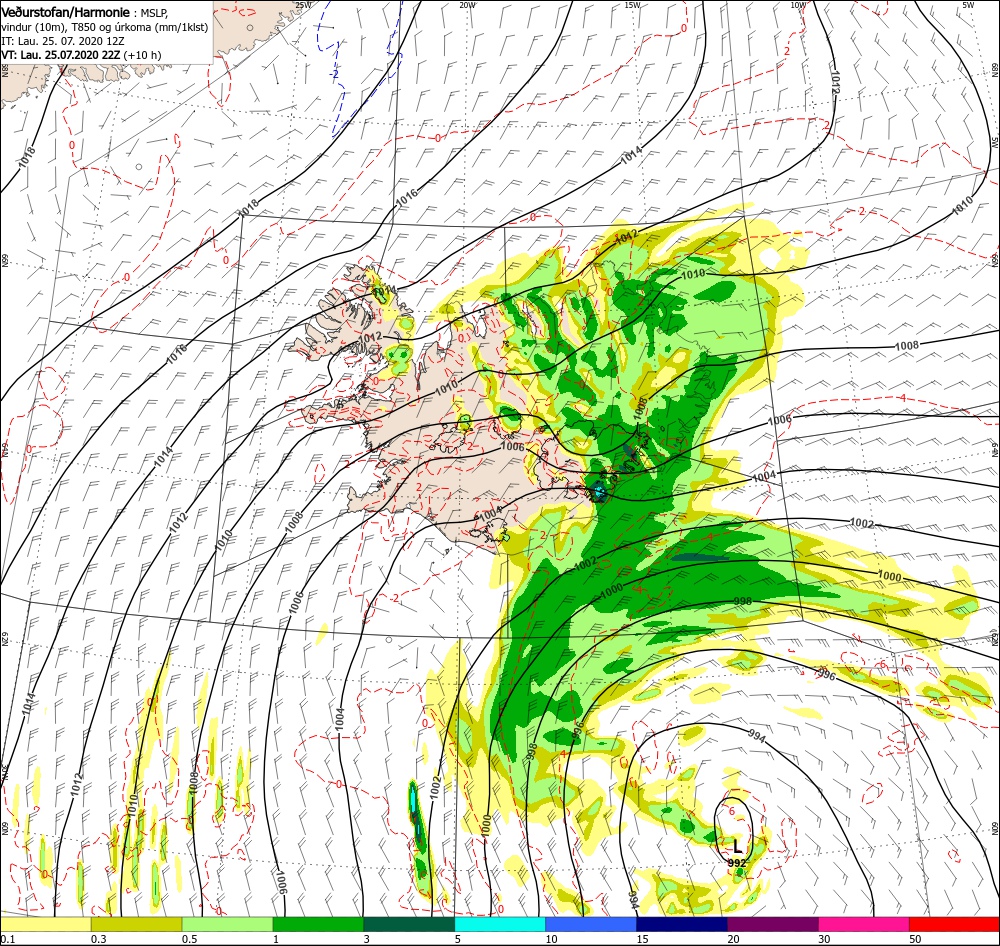Click the olive 0.3–0.5 legend swatch
Image resolution: width=1000 pixels, height=946 pixels.
click(136, 924)
